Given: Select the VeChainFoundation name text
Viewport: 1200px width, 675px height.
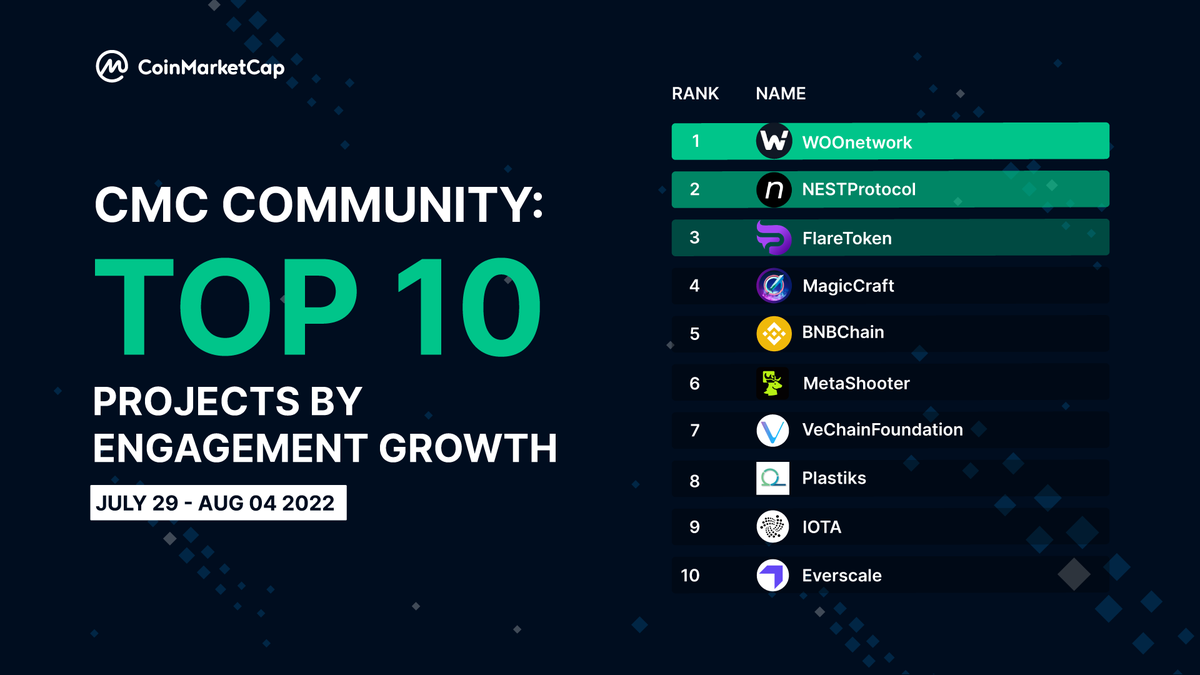Looking at the screenshot, I should pos(882,430).
